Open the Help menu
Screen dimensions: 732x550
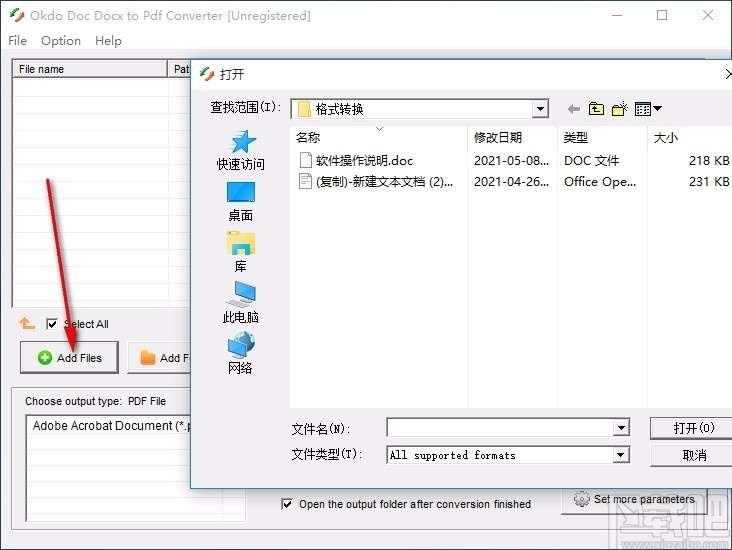108,41
